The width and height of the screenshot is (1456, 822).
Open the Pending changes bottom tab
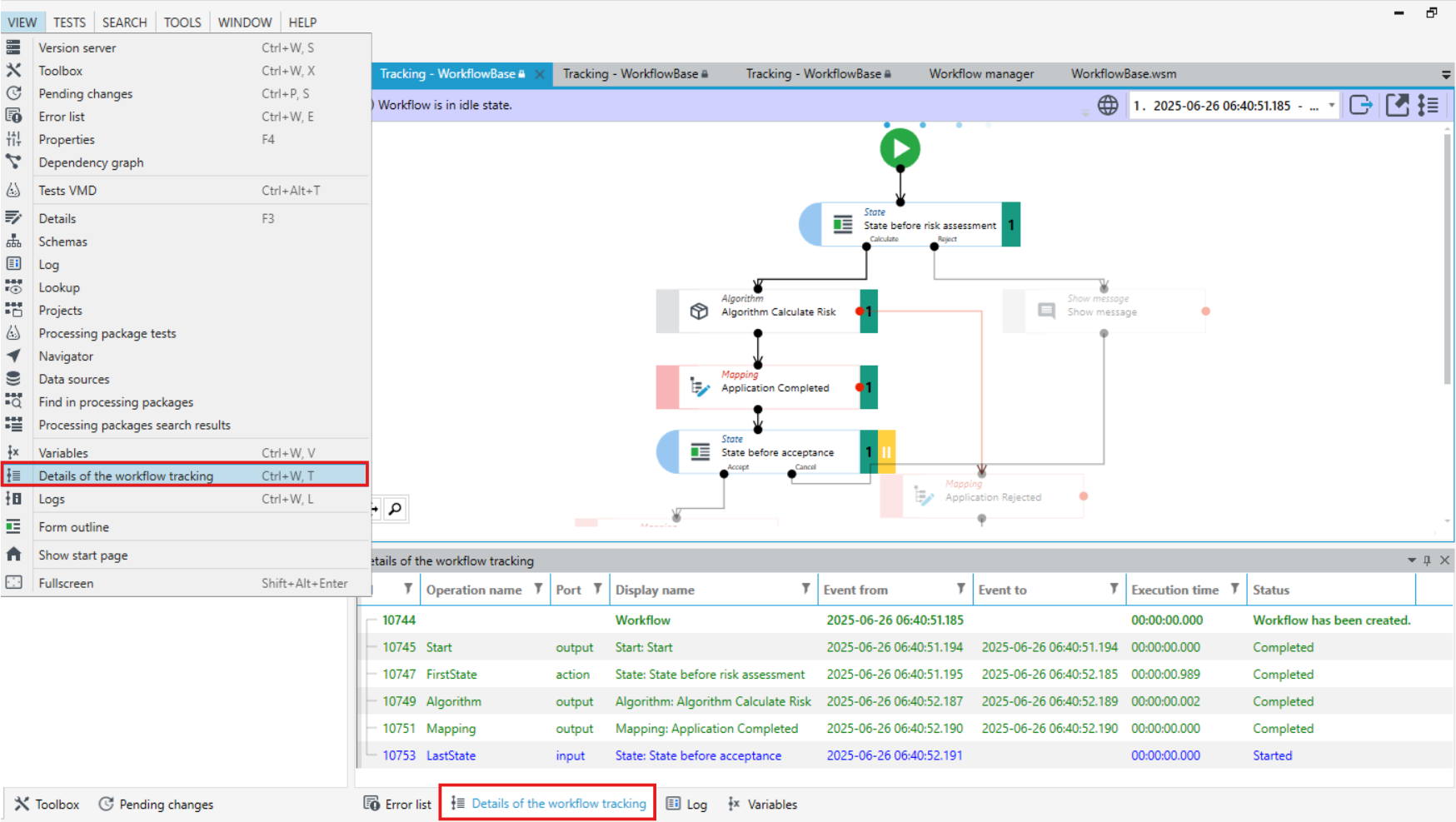coord(156,805)
